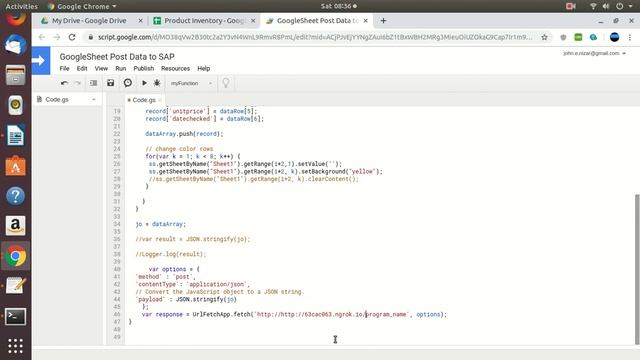This screenshot has width=640, height=360.
Task: Open the account dropdown for john.e.nizar@gmail.com
Action: coord(594,53)
